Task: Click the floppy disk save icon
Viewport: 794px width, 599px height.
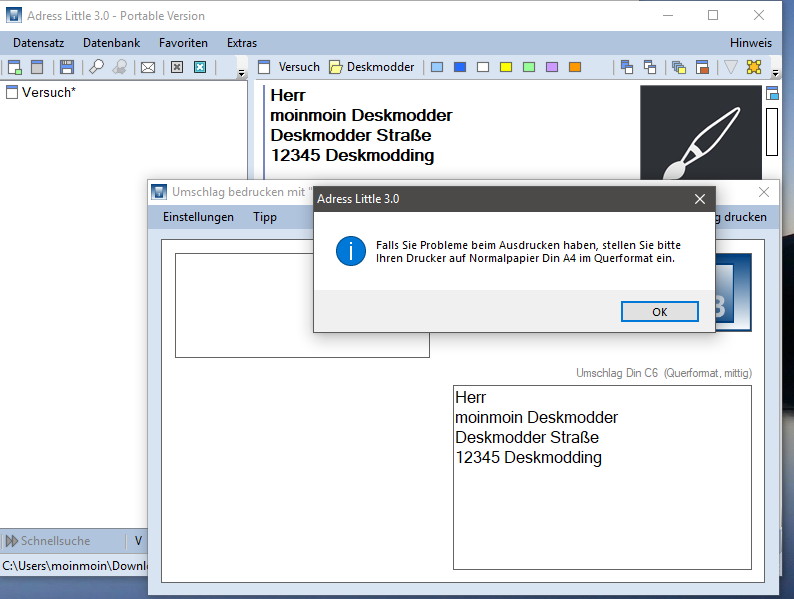Action: click(x=67, y=67)
